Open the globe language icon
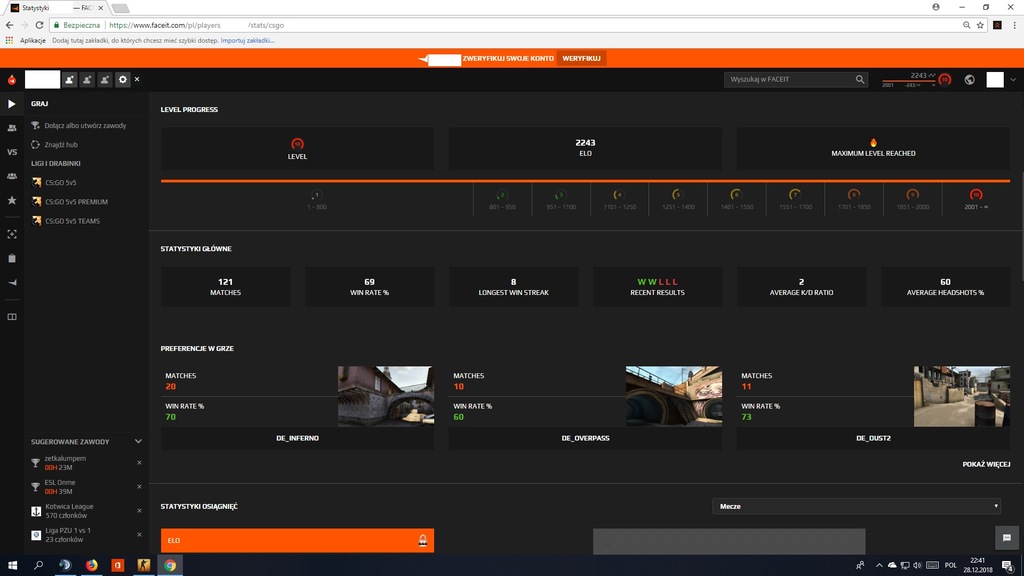This screenshot has height=576, width=1024. pyautogui.click(x=970, y=80)
